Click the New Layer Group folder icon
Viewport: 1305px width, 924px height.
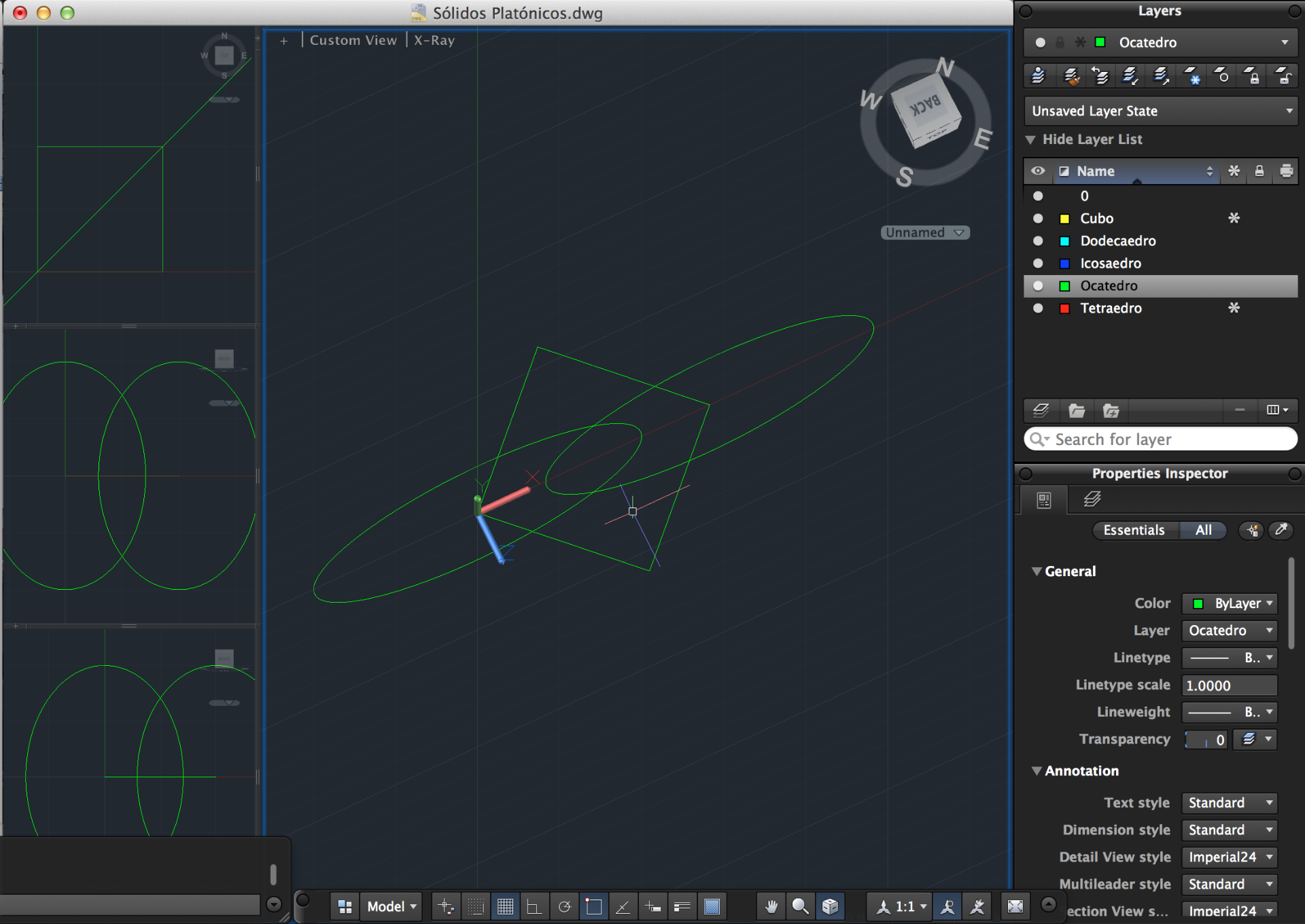[x=1076, y=410]
